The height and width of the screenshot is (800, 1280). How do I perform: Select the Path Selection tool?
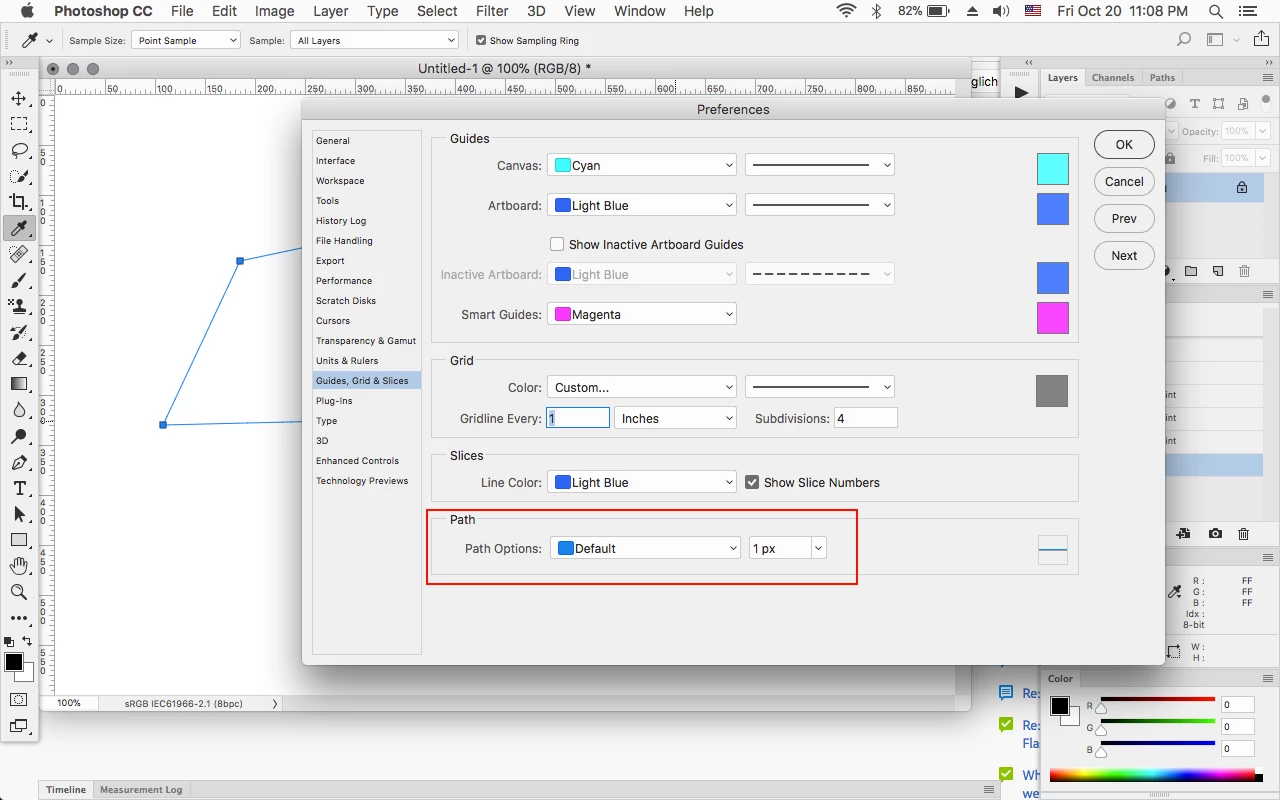click(x=19, y=514)
